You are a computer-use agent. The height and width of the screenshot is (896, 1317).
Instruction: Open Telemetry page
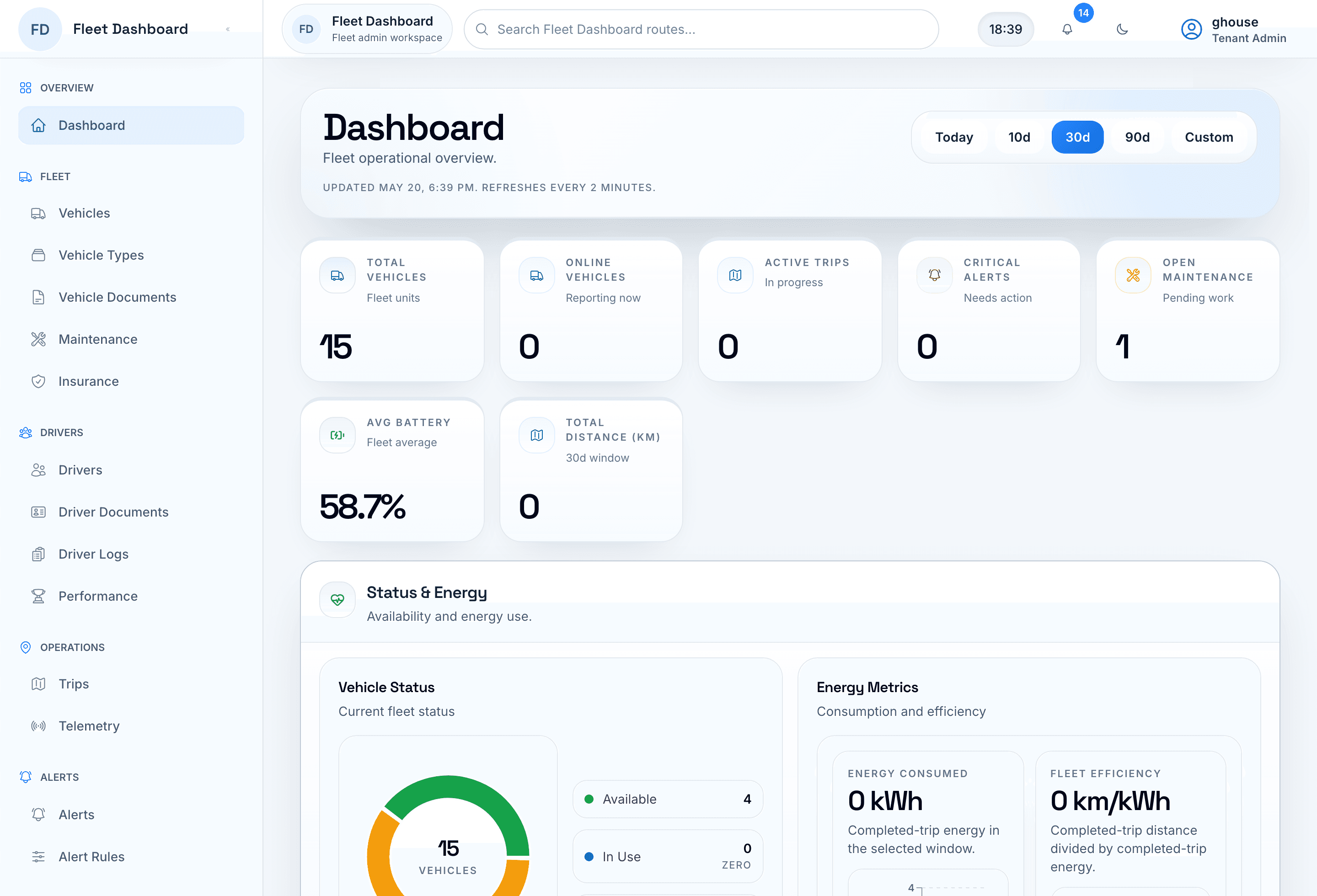132,726
